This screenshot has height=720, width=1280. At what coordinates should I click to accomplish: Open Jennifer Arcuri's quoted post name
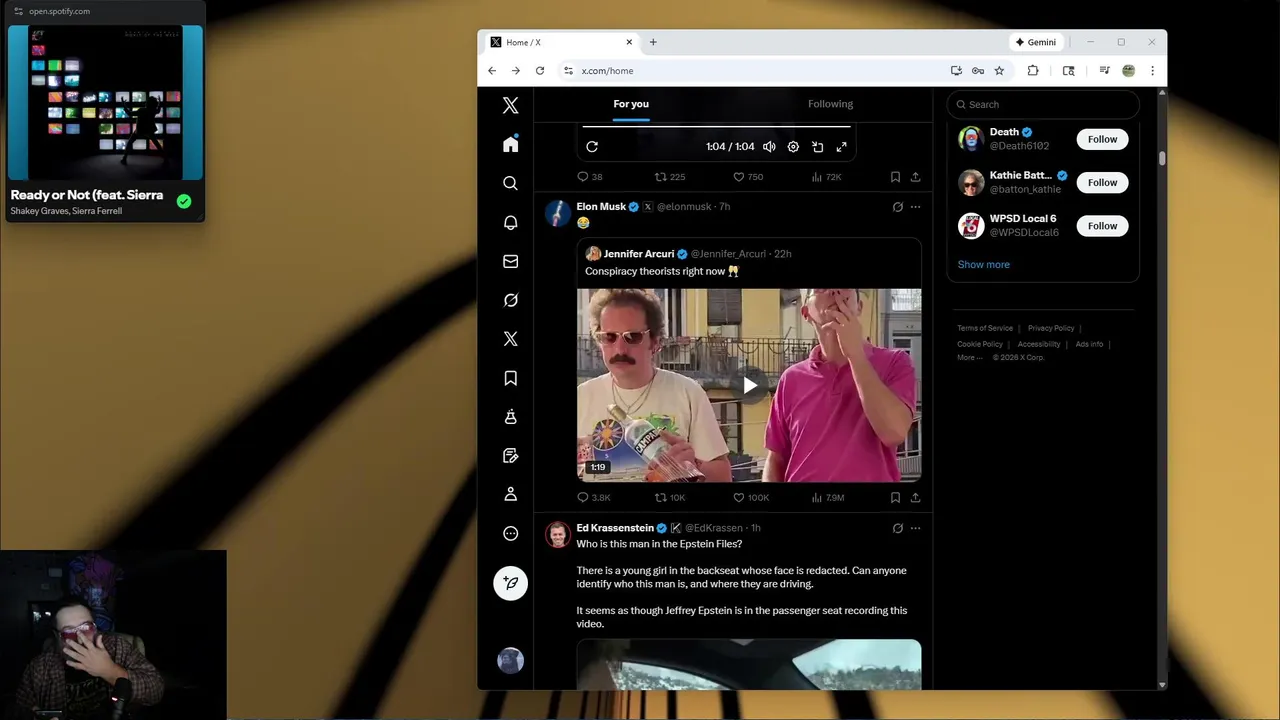click(638, 254)
